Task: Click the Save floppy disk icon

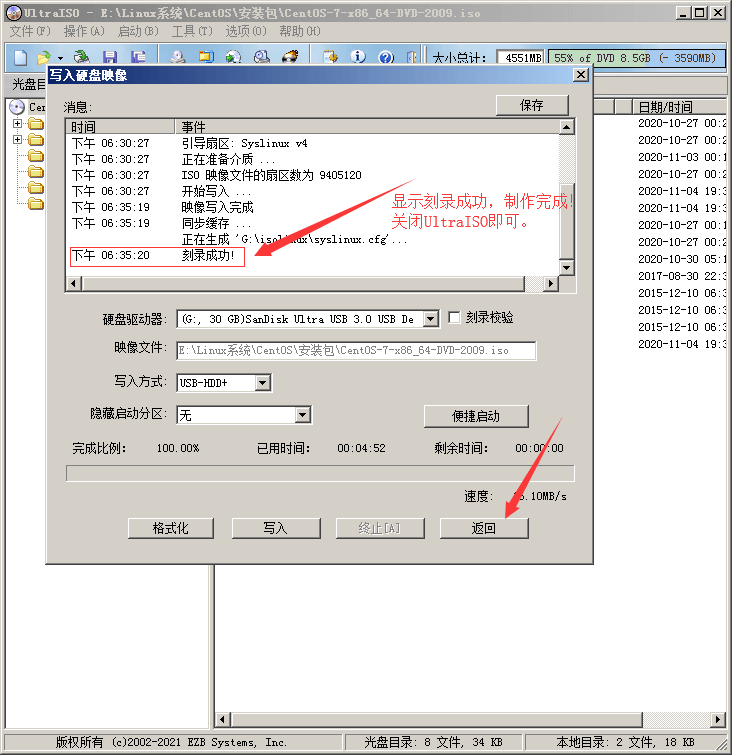Action: (x=110, y=57)
